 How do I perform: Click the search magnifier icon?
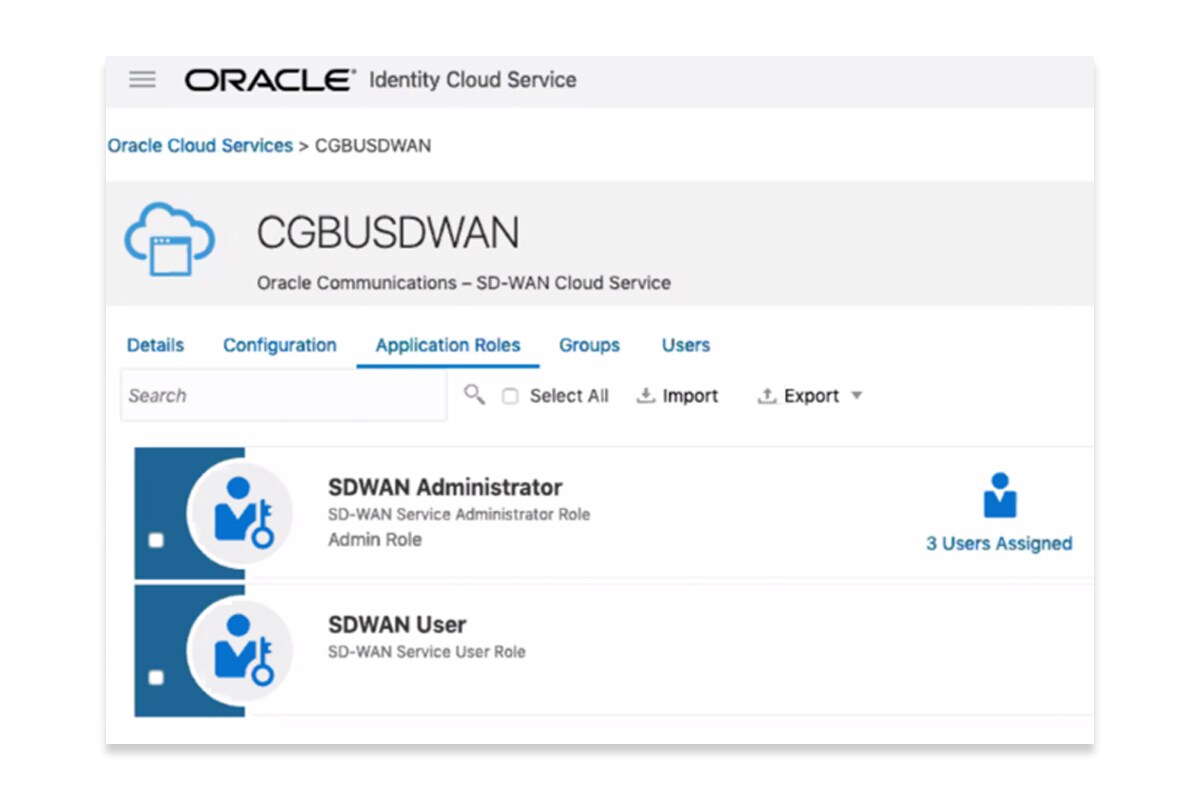point(474,395)
